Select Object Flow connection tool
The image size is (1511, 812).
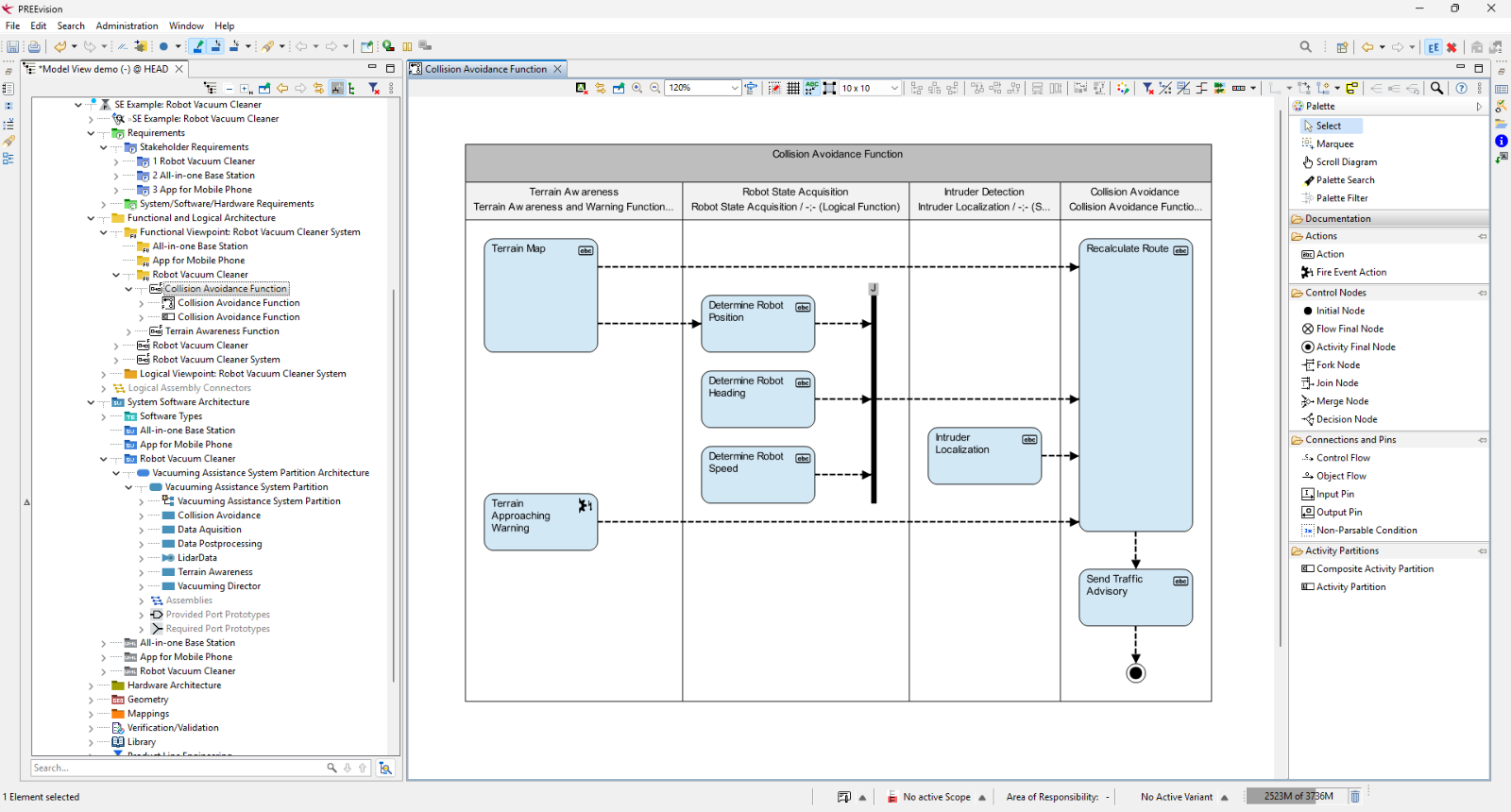pos(1334,476)
